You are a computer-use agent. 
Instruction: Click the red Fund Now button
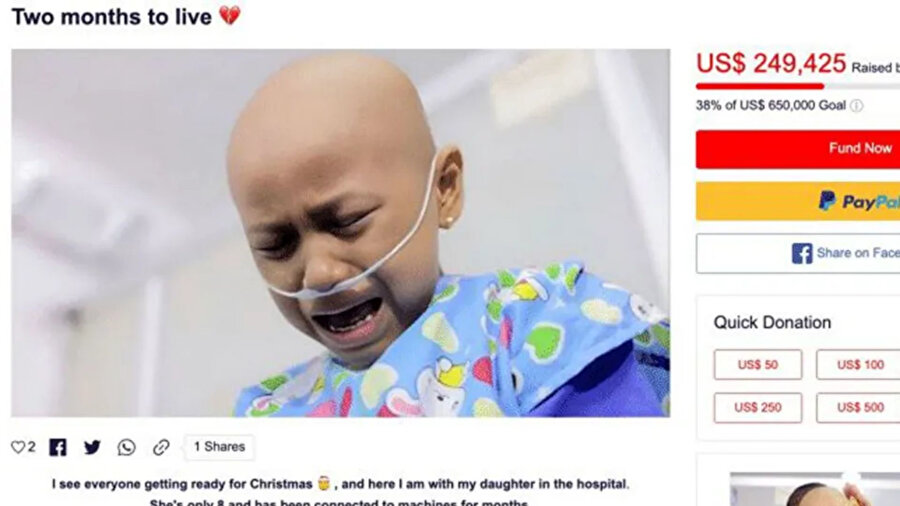[798, 149]
